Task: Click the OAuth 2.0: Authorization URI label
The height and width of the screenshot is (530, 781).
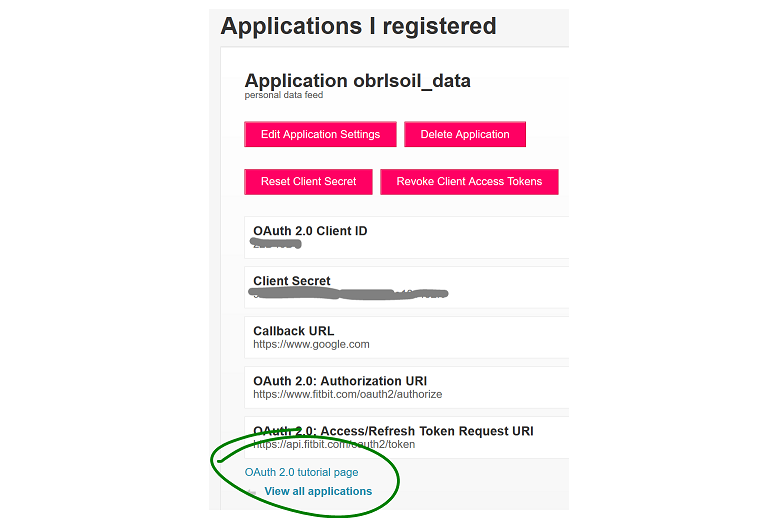Action: point(340,381)
